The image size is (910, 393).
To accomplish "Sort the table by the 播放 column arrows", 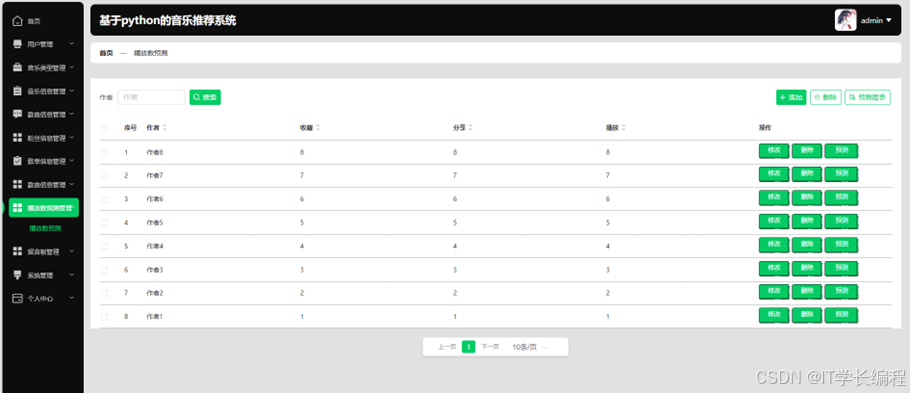I will coord(623,128).
